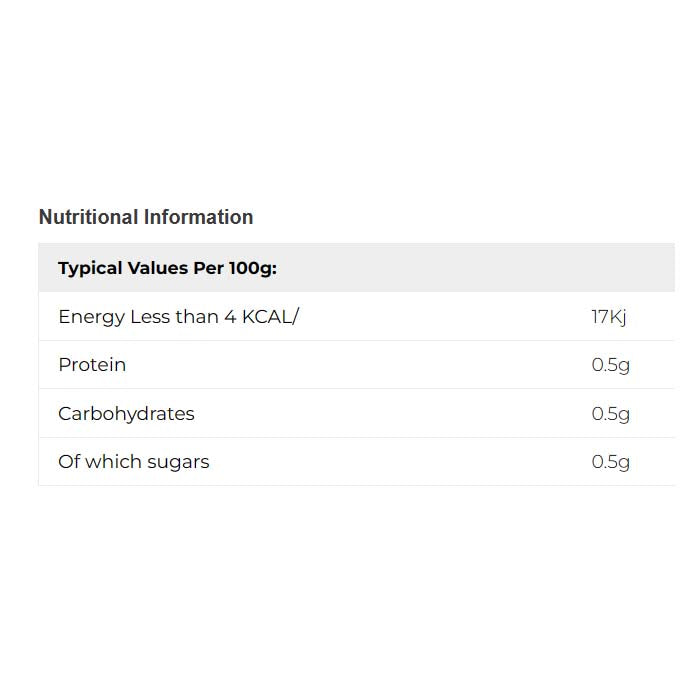700x700 pixels.
Task: Click the 100g: text in table header
Action: (x=252, y=268)
